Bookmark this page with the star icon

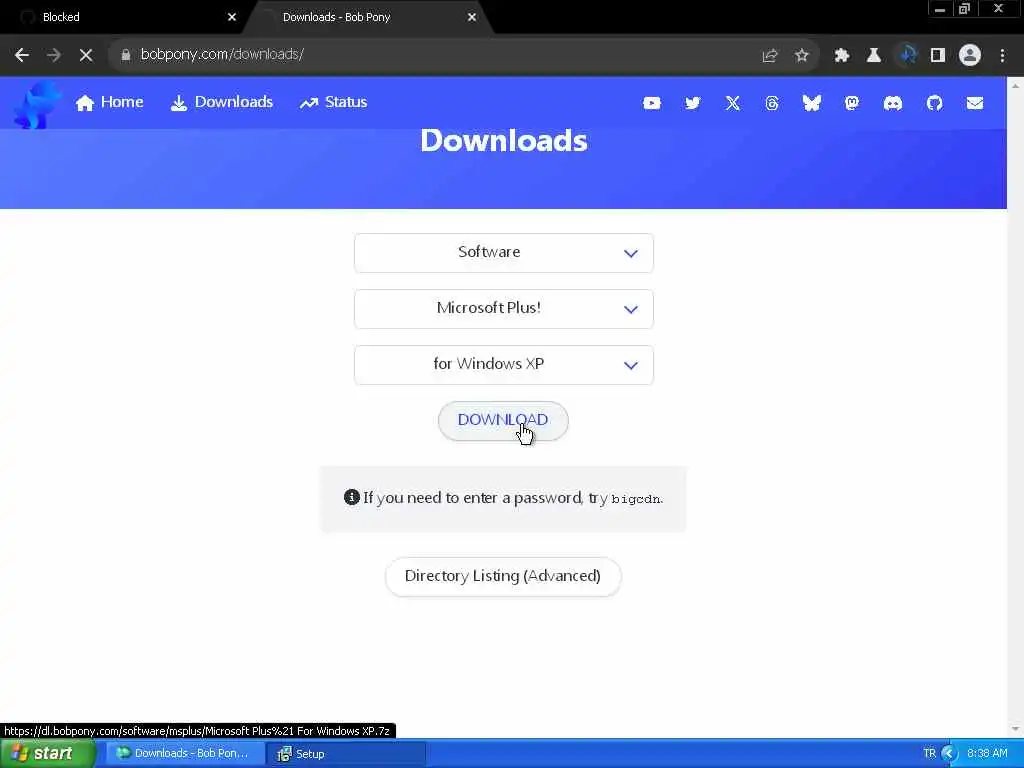click(802, 56)
